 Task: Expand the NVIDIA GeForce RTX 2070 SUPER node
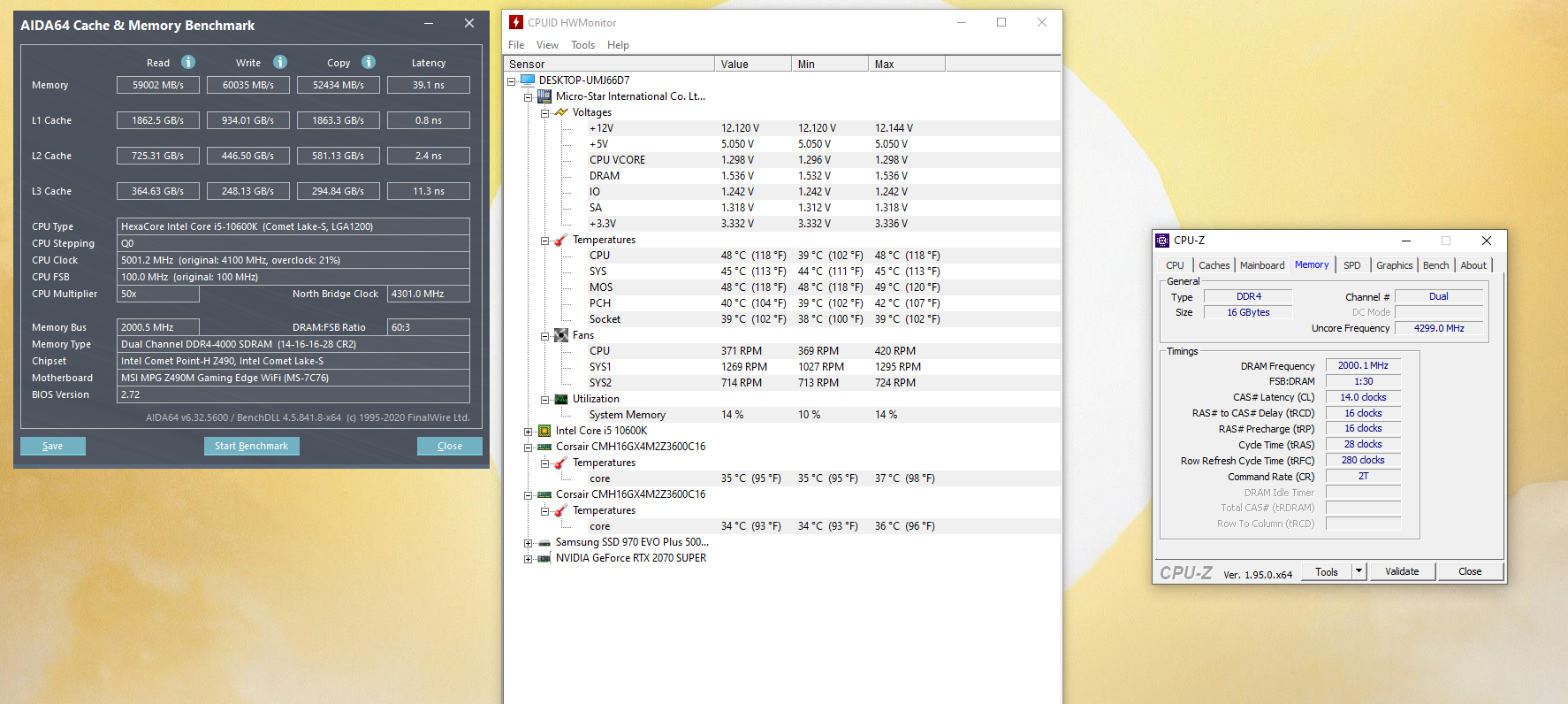pyautogui.click(x=528, y=558)
